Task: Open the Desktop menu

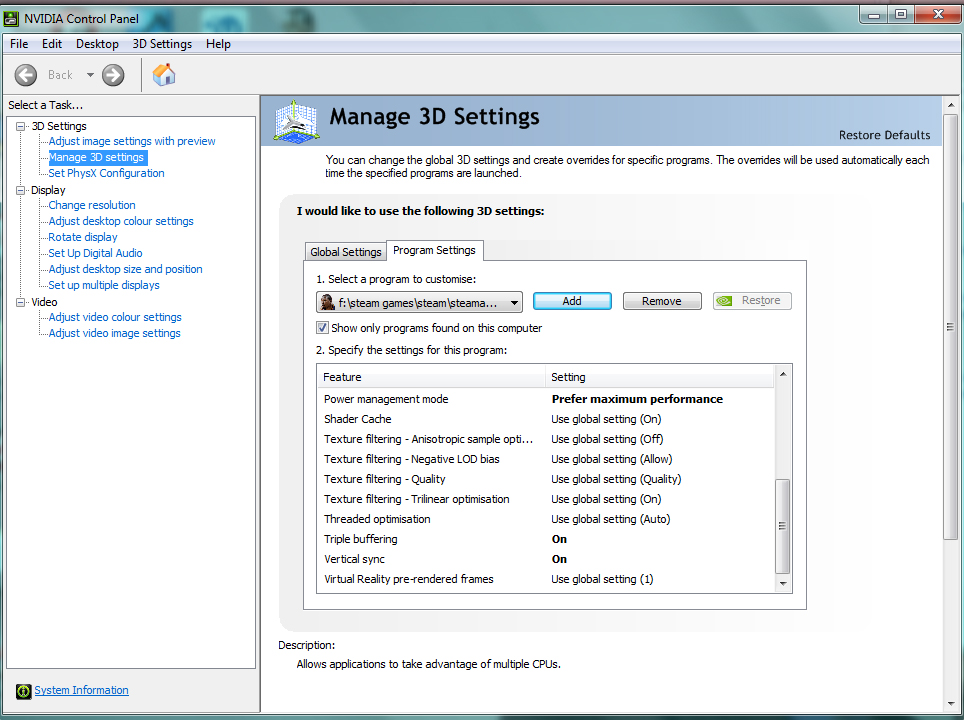Action: [97, 44]
